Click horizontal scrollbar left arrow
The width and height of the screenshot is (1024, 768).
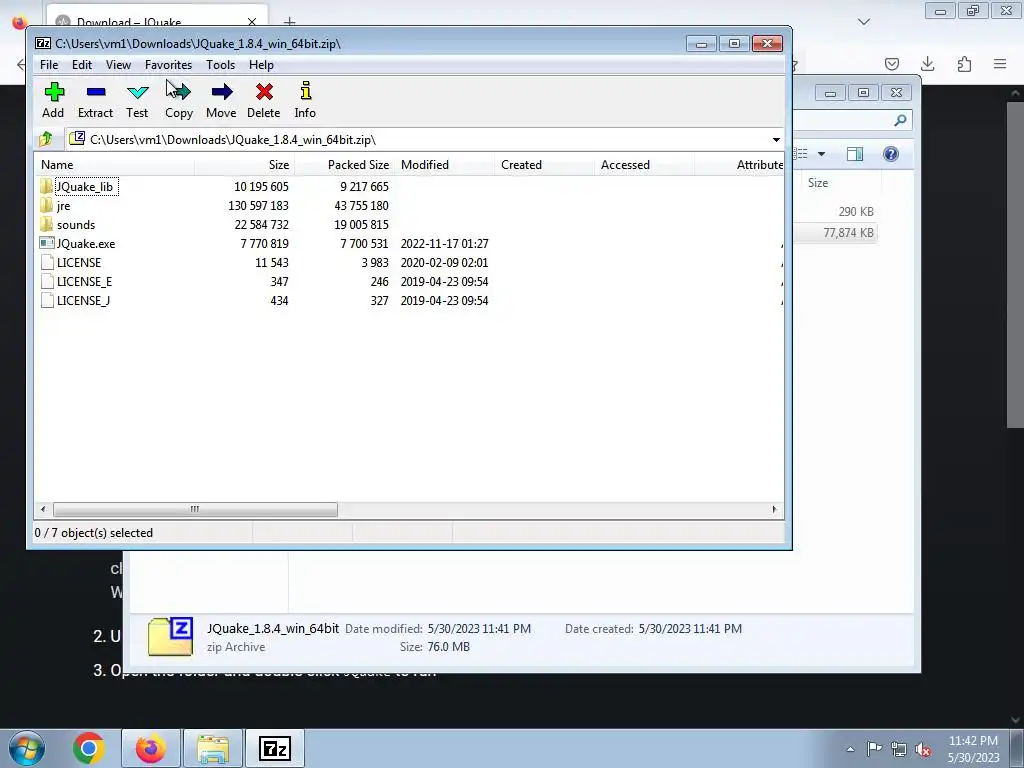coord(43,509)
